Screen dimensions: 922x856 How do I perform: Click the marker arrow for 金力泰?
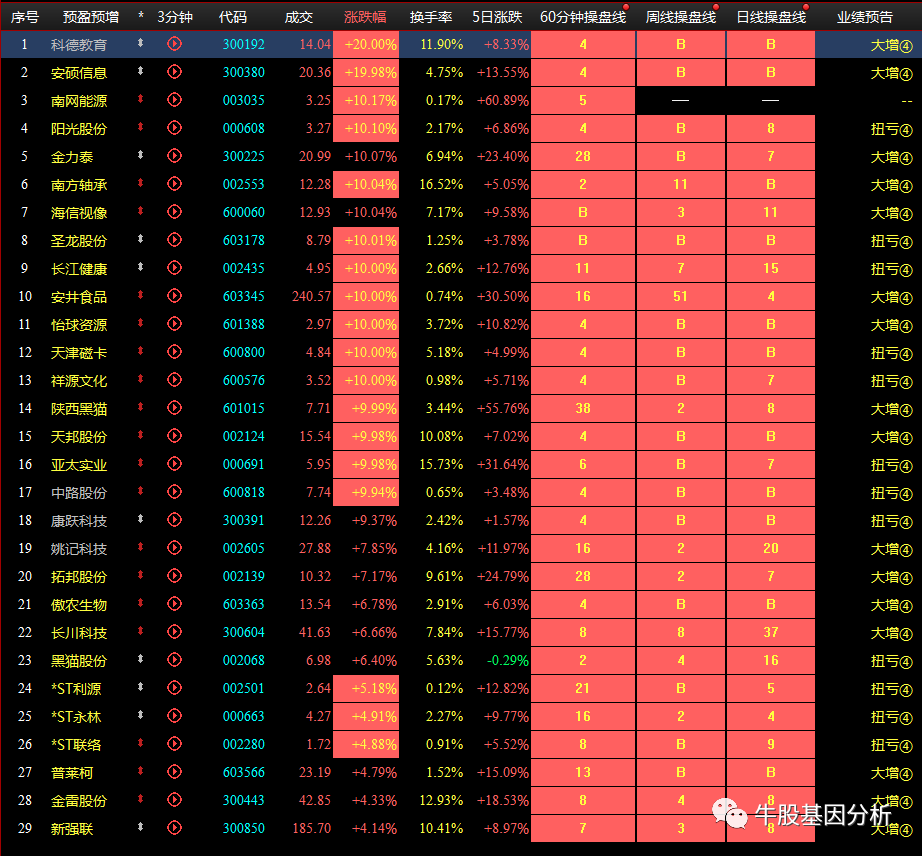(x=141, y=155)
